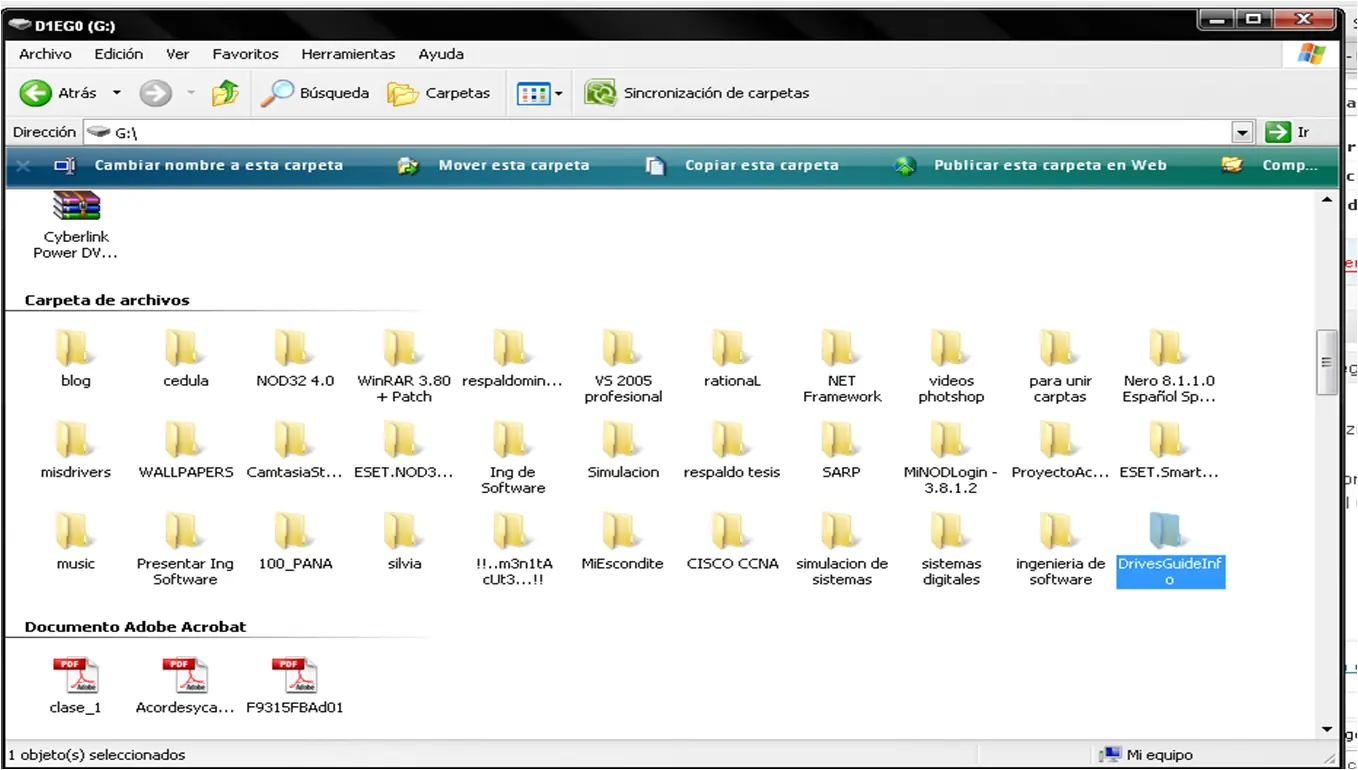Screen dimensions: 1358x770
Task: Click Copiar esta carpeta
Action: tap(742, 165)
